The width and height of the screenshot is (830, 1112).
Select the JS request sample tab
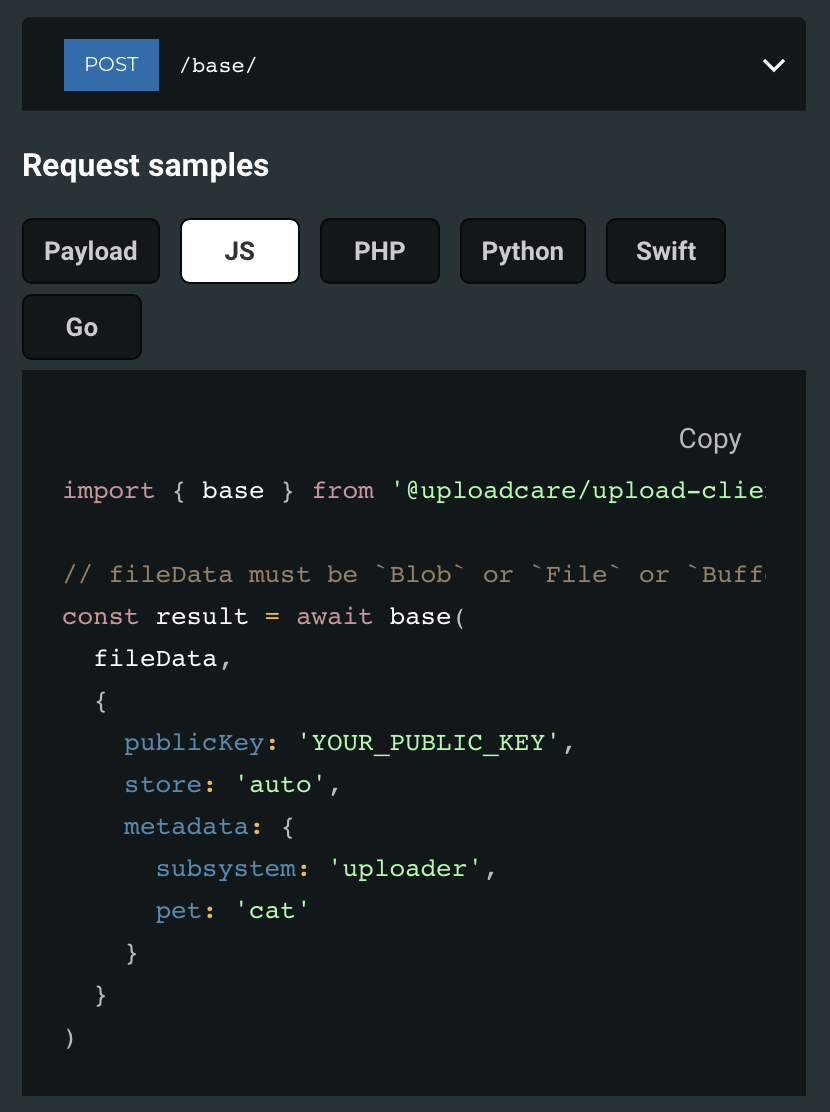(240, 251)
